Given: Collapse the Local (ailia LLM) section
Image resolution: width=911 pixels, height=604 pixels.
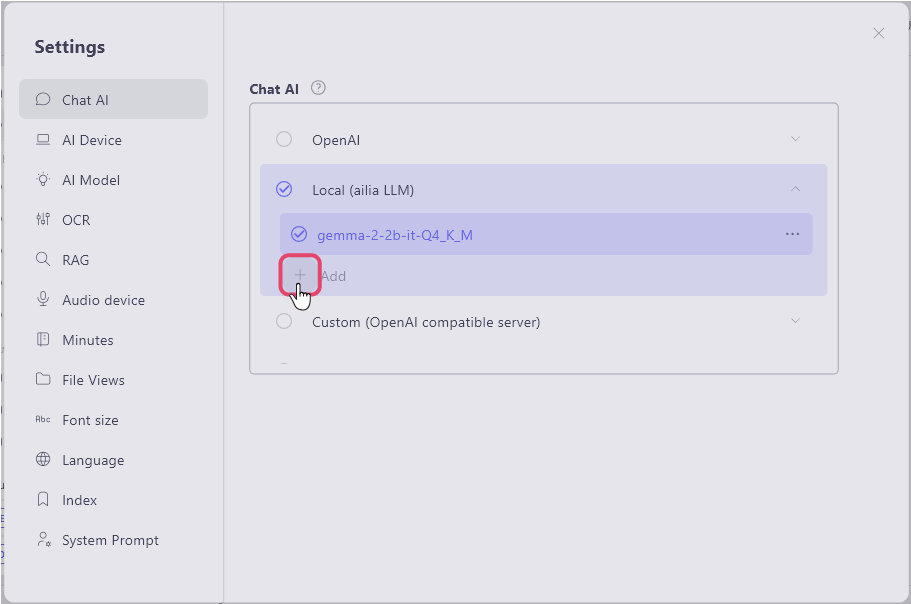Looking at the screenshot, I should pyautogui.click(x=796, y=189).
